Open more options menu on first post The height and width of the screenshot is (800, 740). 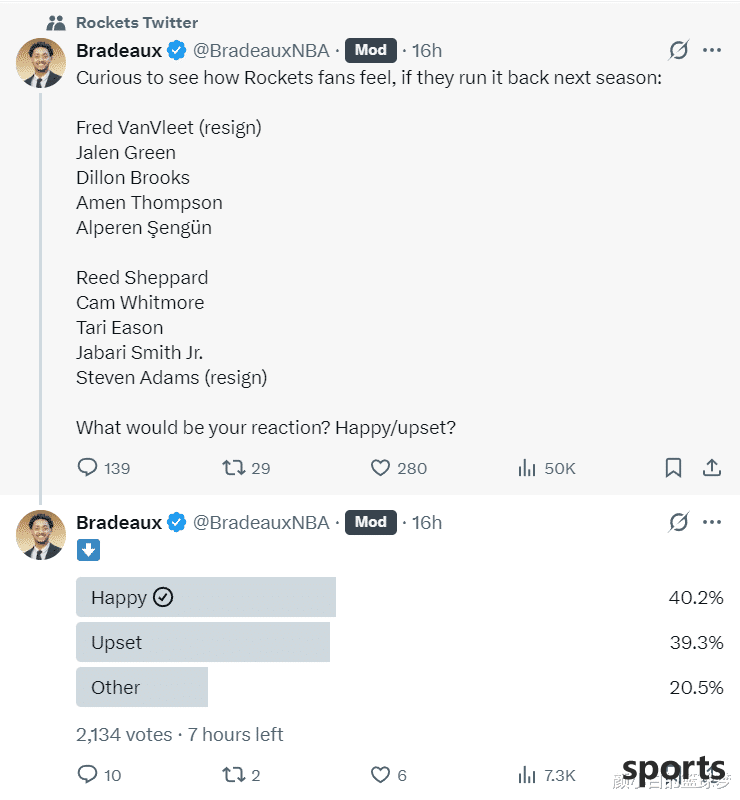tap(712, 50)
